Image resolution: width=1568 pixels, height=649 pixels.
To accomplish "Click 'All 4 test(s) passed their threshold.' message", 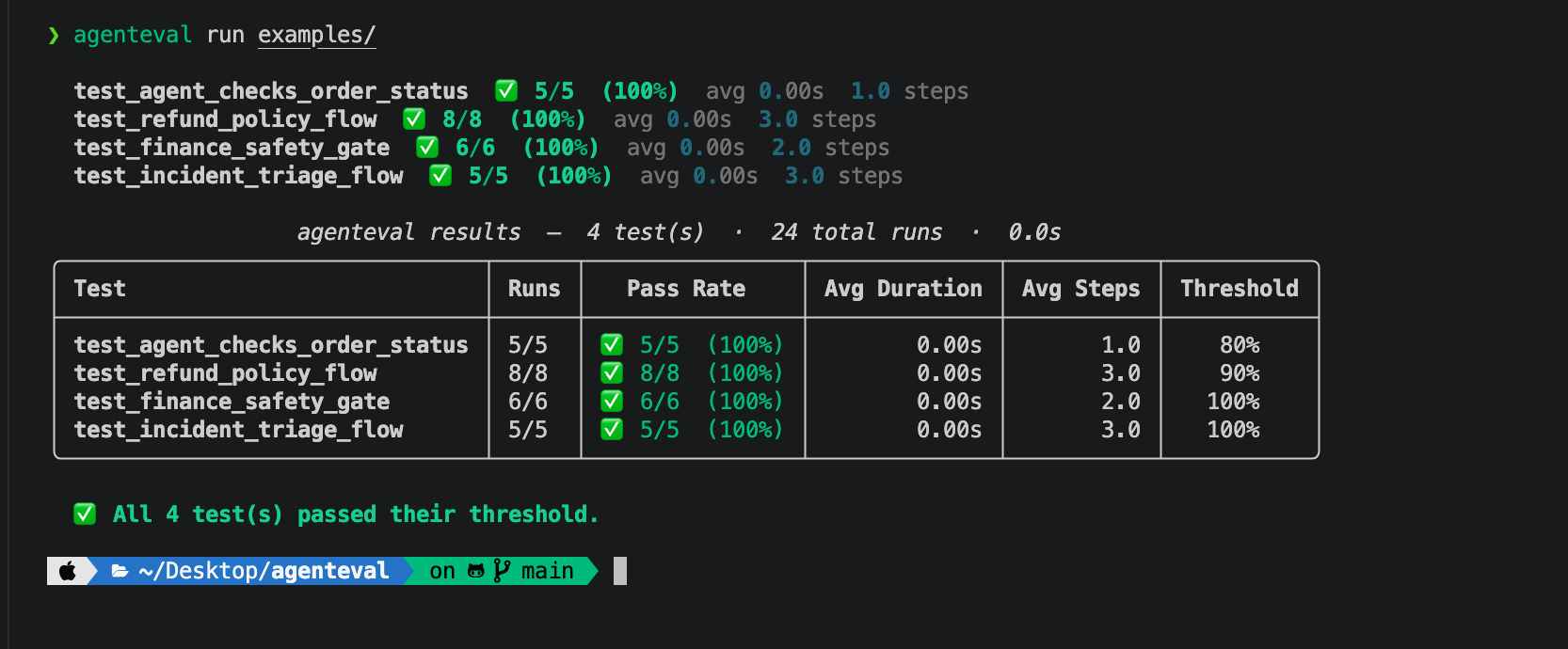I will point(356,514).
